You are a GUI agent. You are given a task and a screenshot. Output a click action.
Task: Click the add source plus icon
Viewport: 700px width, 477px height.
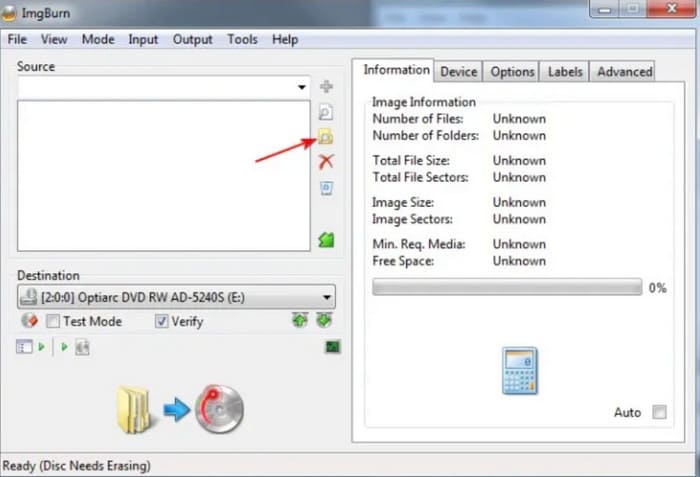point(326,86)
